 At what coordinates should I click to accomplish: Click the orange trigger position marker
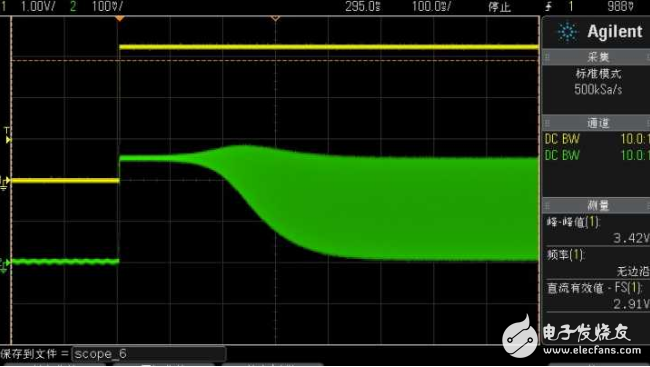(x=120, y=19)
